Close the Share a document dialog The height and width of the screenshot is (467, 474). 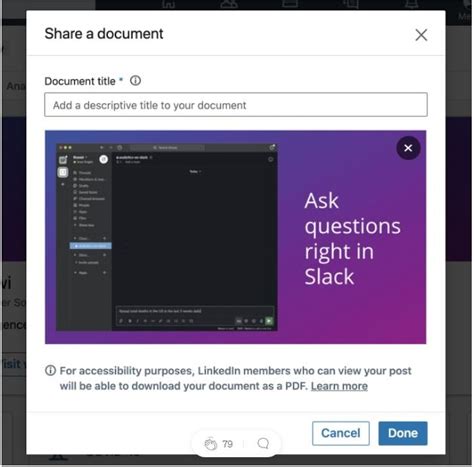[421, 35]
